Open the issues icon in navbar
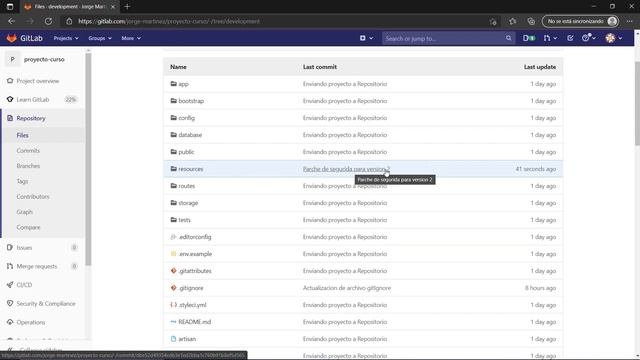 point(529,38)
